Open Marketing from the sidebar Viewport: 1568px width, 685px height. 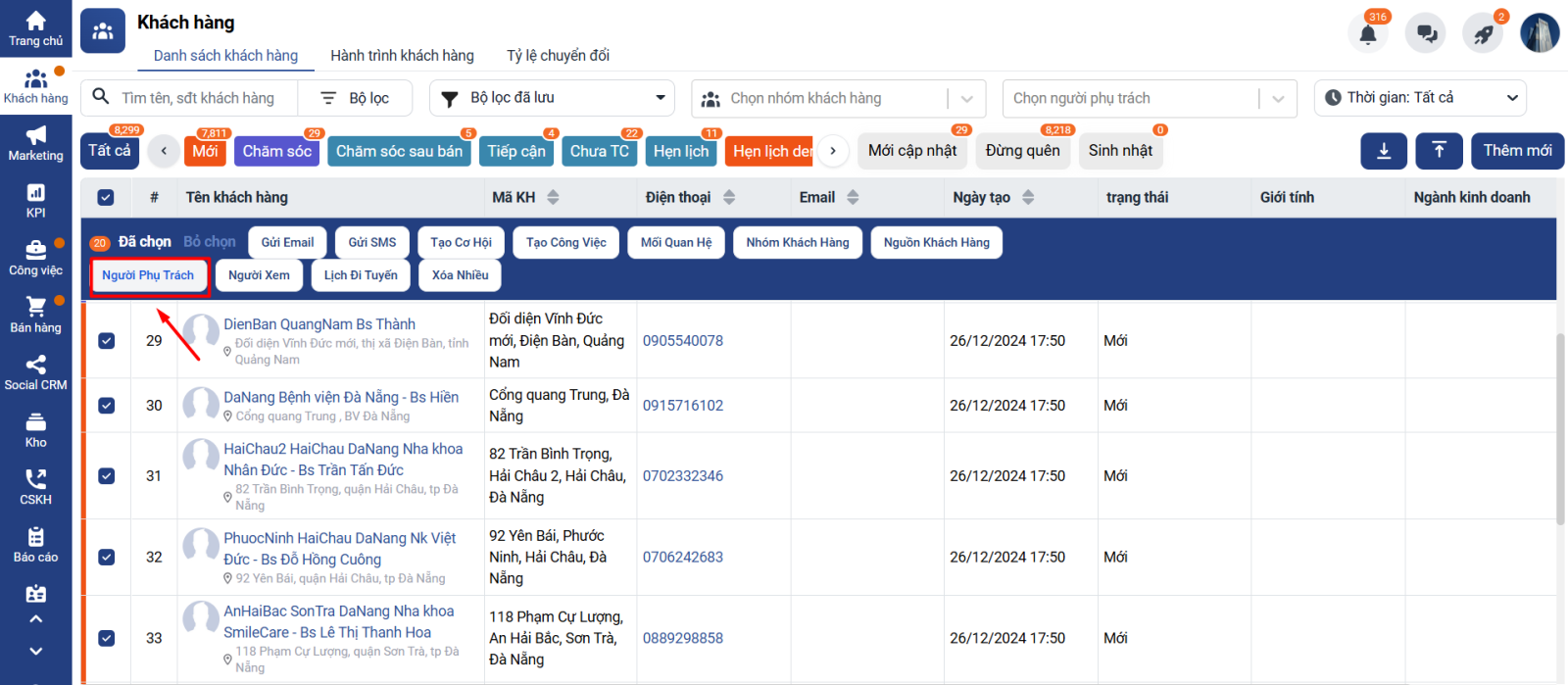tap(35, 143)
